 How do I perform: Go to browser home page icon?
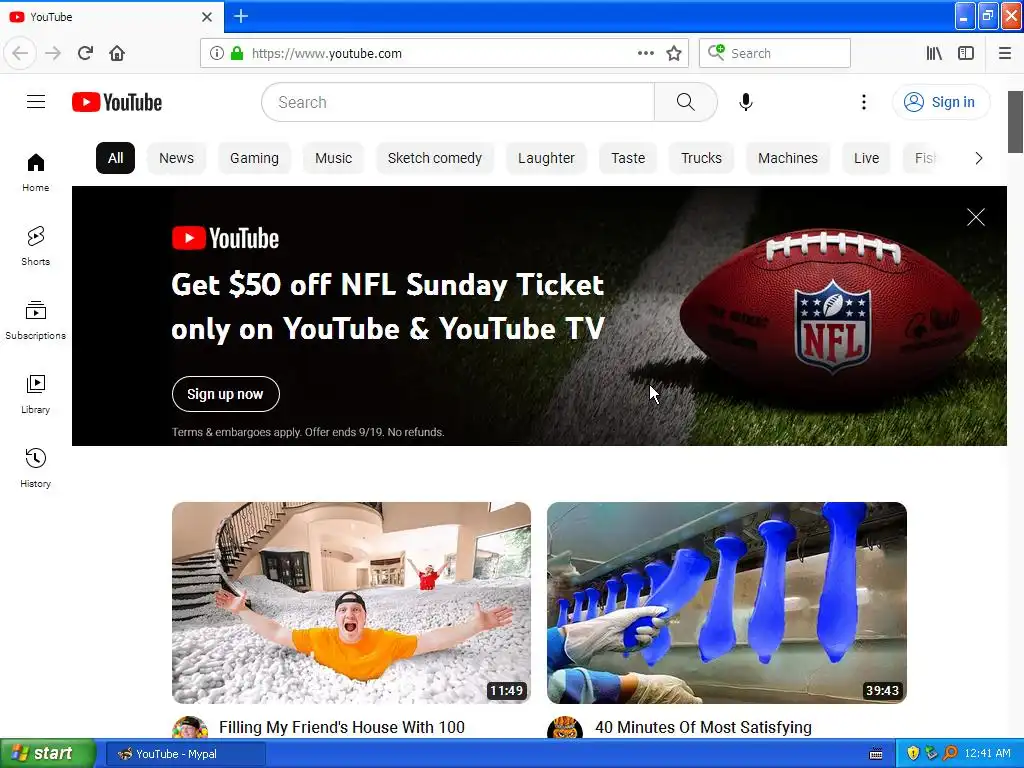(x=117, y=53)
